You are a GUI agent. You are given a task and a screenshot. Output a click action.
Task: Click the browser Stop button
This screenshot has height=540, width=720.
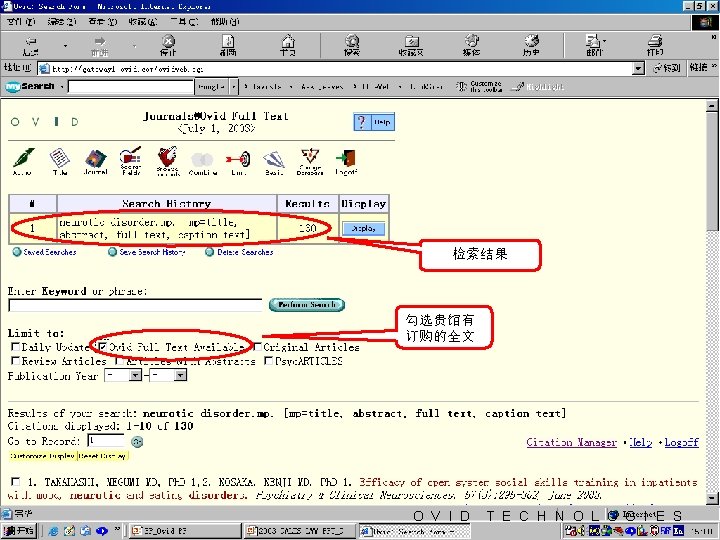168,45
